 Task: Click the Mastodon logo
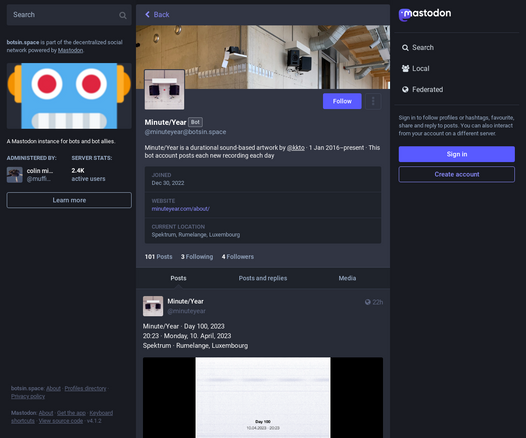click(x=425, y=14)
